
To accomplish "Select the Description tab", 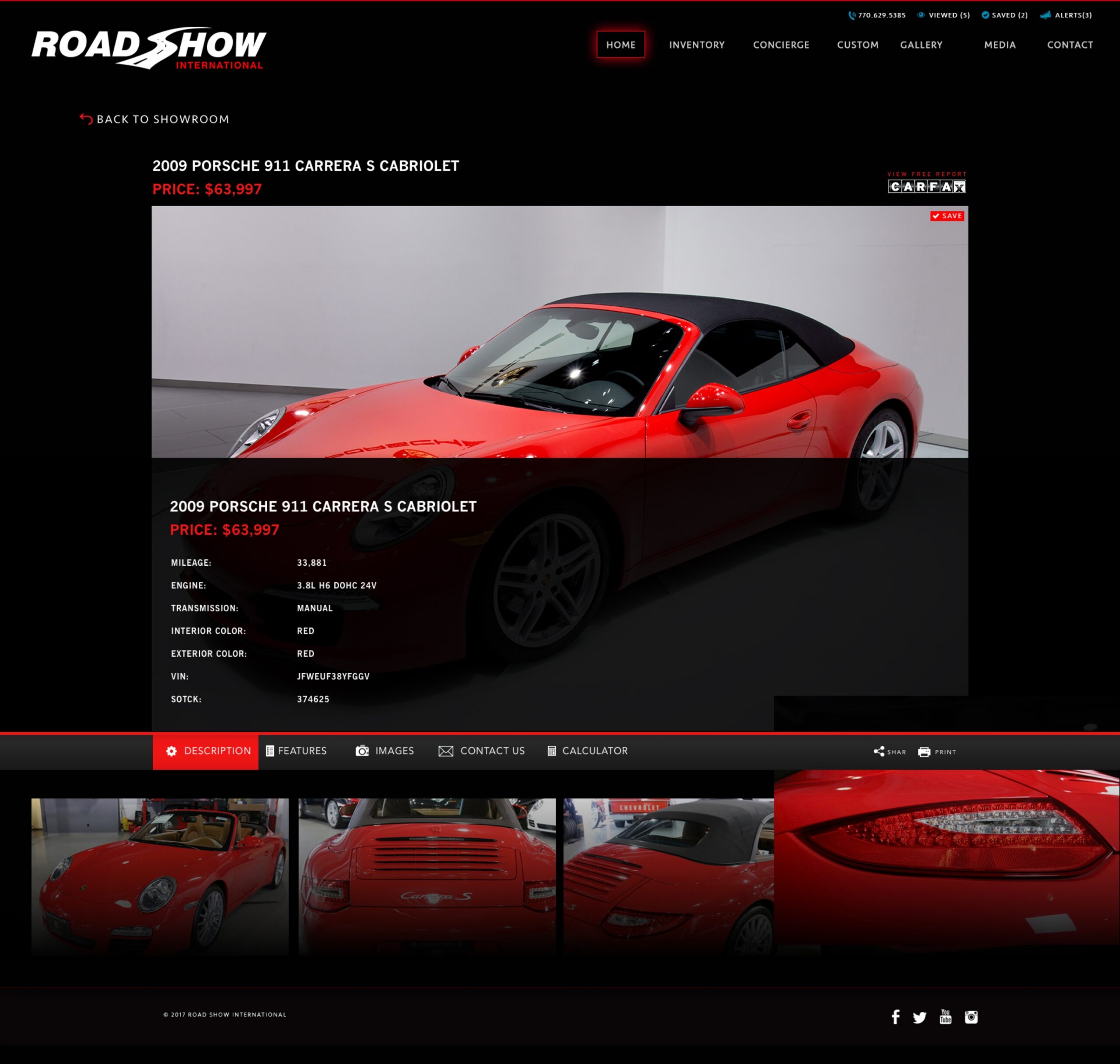I will pos(205,752).
